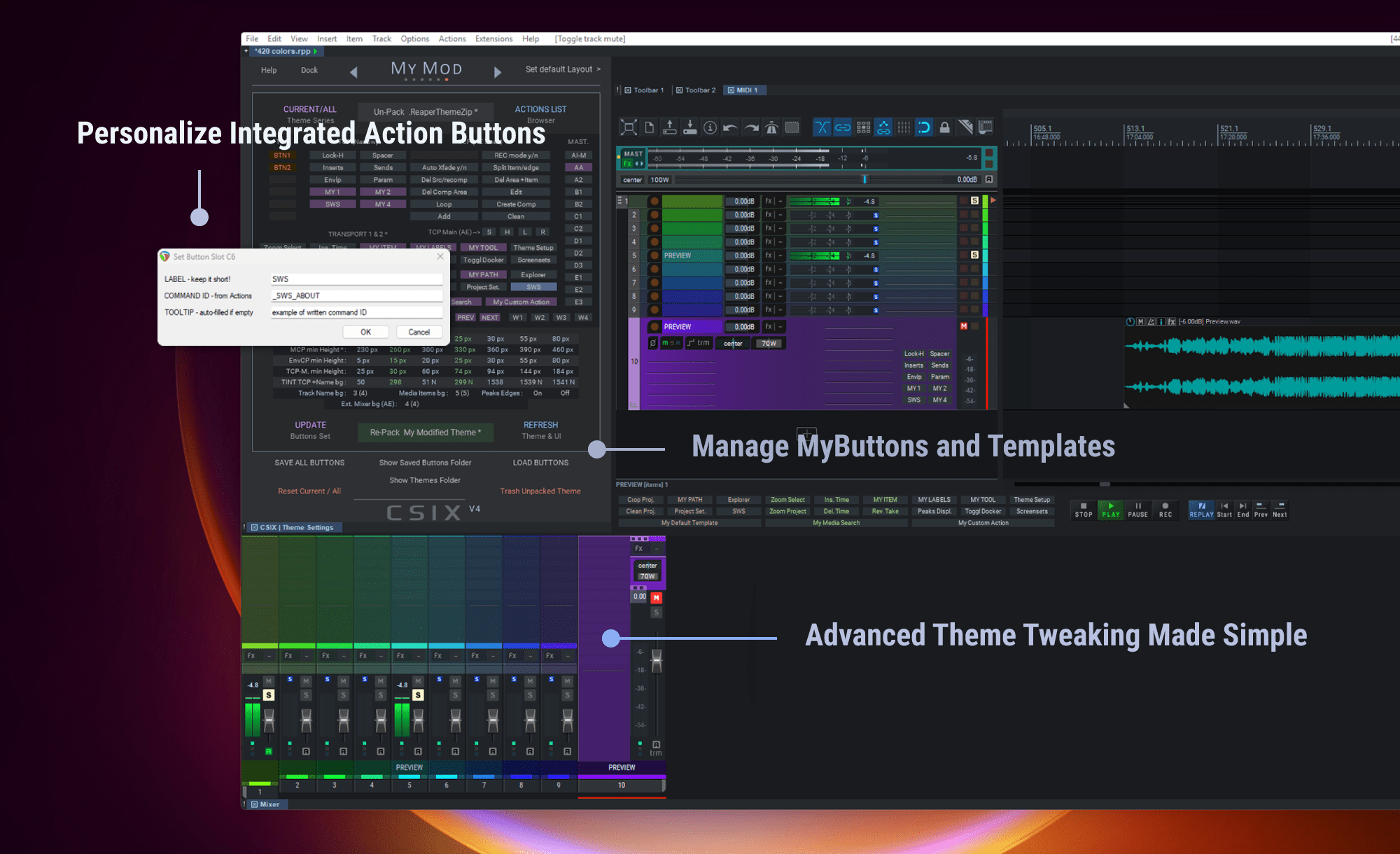Open the Extensions menu
The height and width of the screenshot is (854, 1400).
[493, 39]
